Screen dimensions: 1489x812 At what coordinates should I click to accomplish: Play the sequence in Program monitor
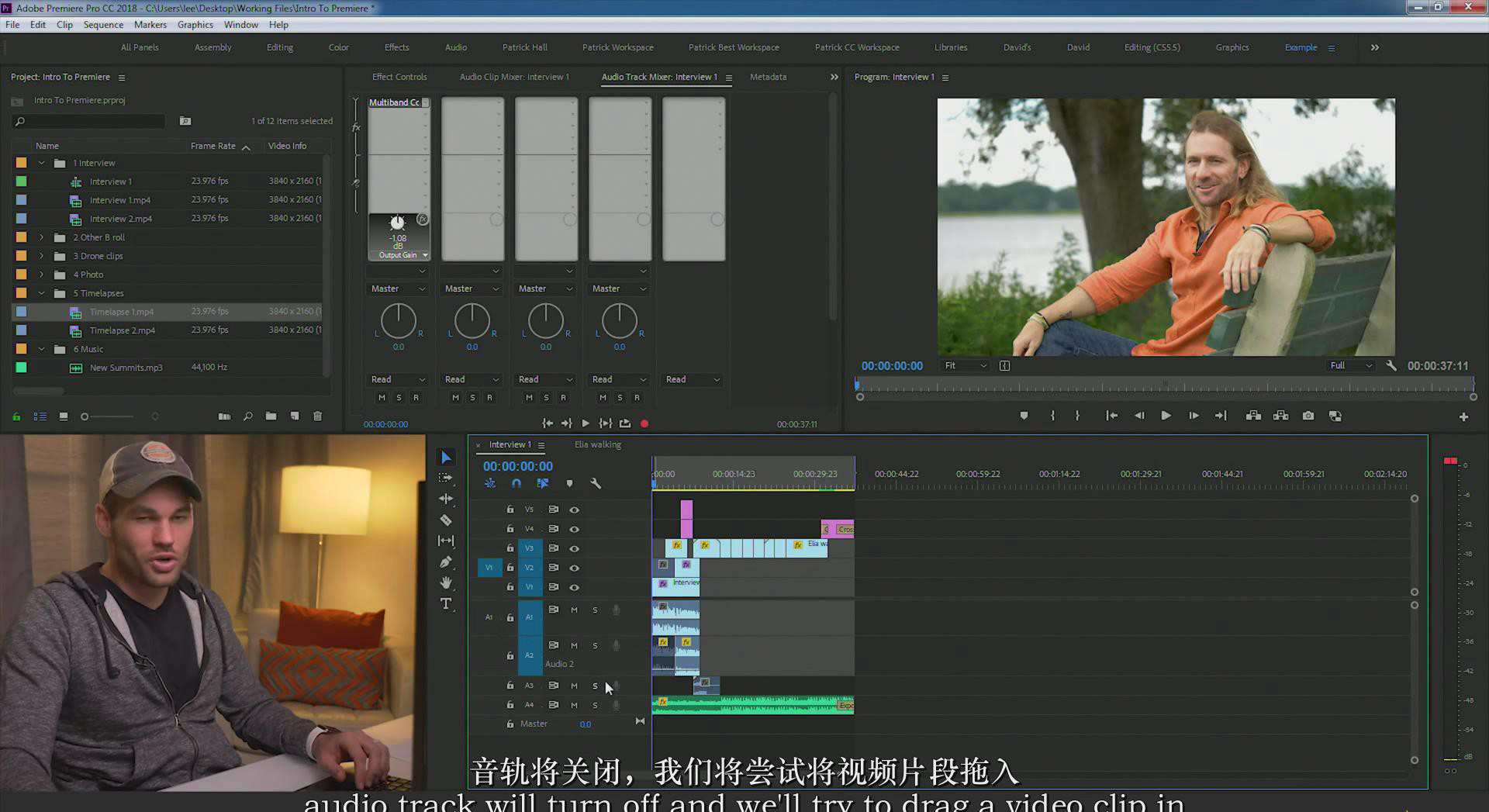[1166, 416]
